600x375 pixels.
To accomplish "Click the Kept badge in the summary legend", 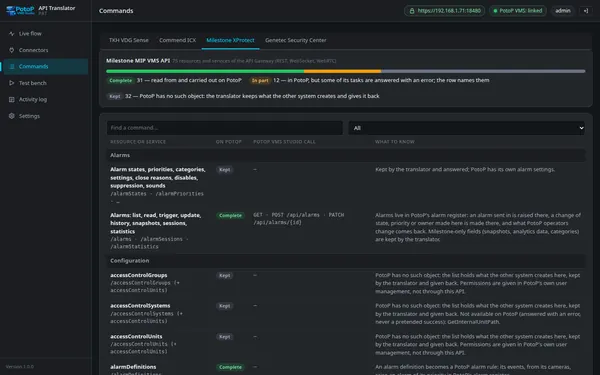I will coord(115,96).
